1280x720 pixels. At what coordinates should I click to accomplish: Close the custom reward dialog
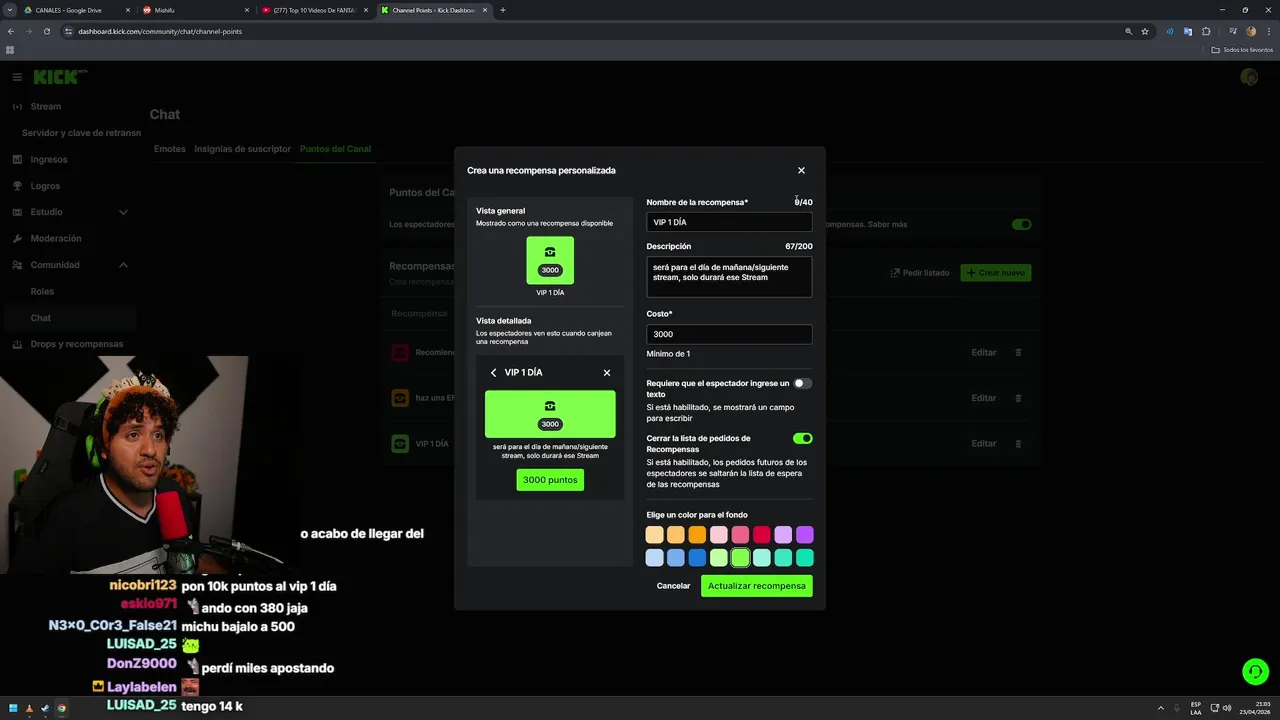click(x=801, y=171)
